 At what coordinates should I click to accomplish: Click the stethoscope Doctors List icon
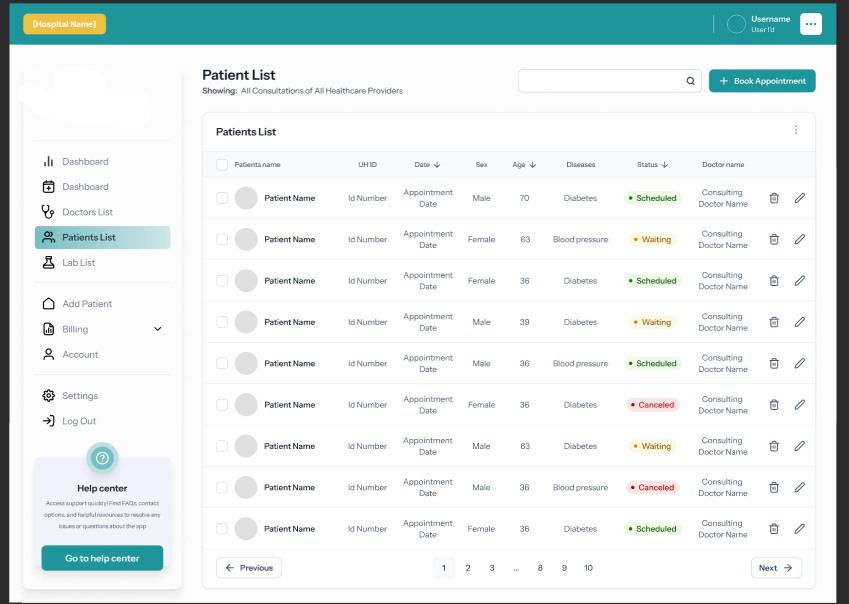click(48, 212)
